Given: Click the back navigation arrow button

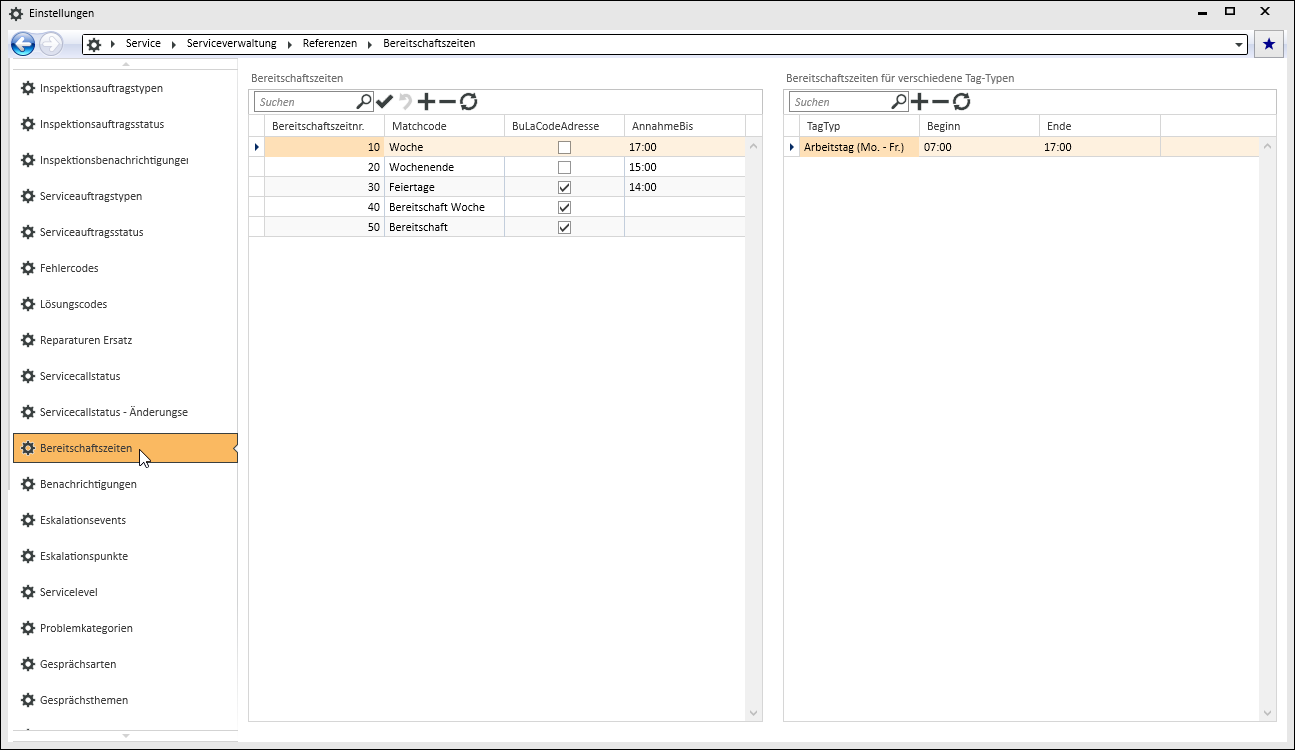Looking at the screenshot, I should click(x=22, y=44).
